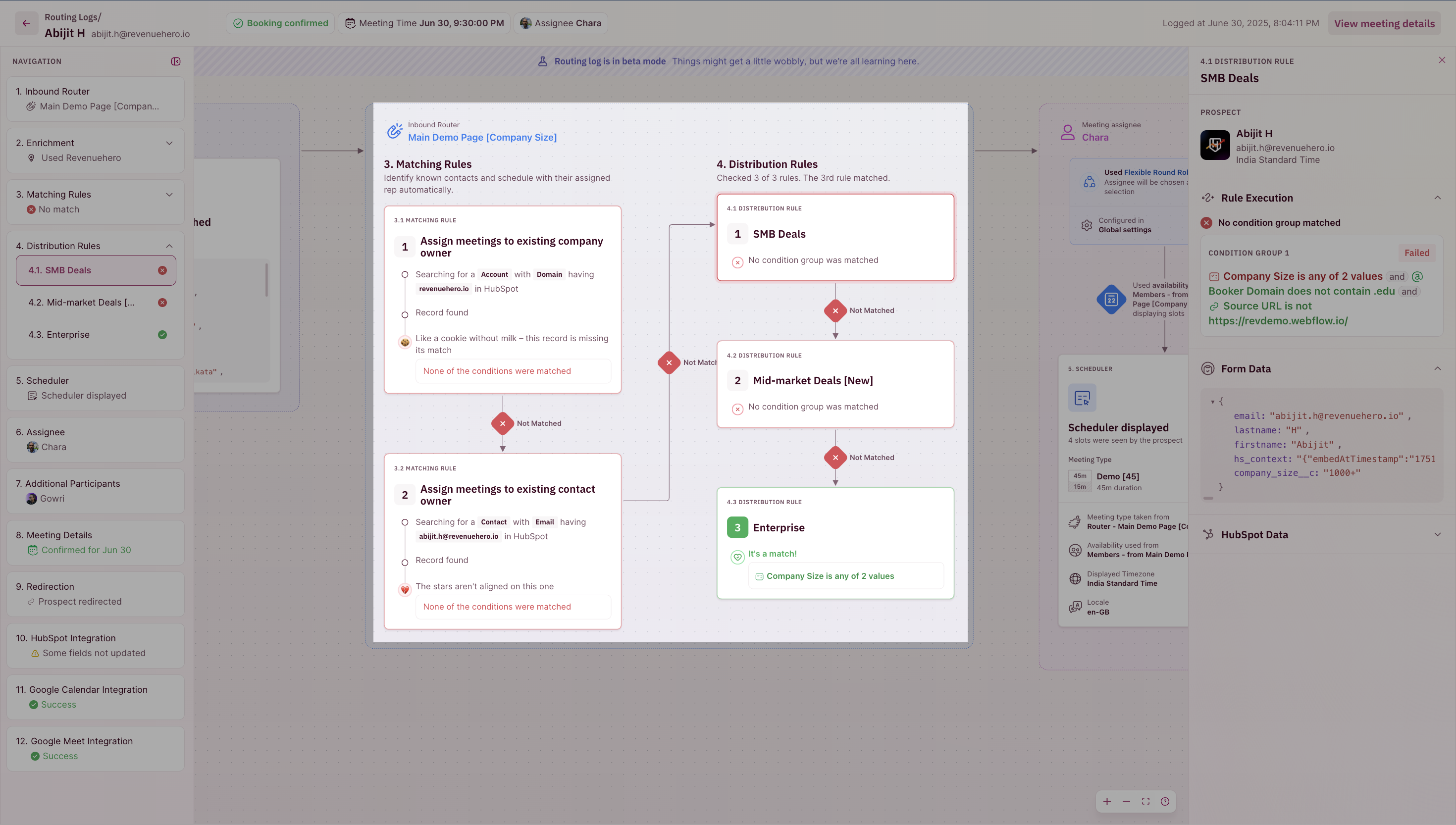1456x825 pixels.
Task: Click the Abijit H prospect avatar
Action: (1215, 145)
